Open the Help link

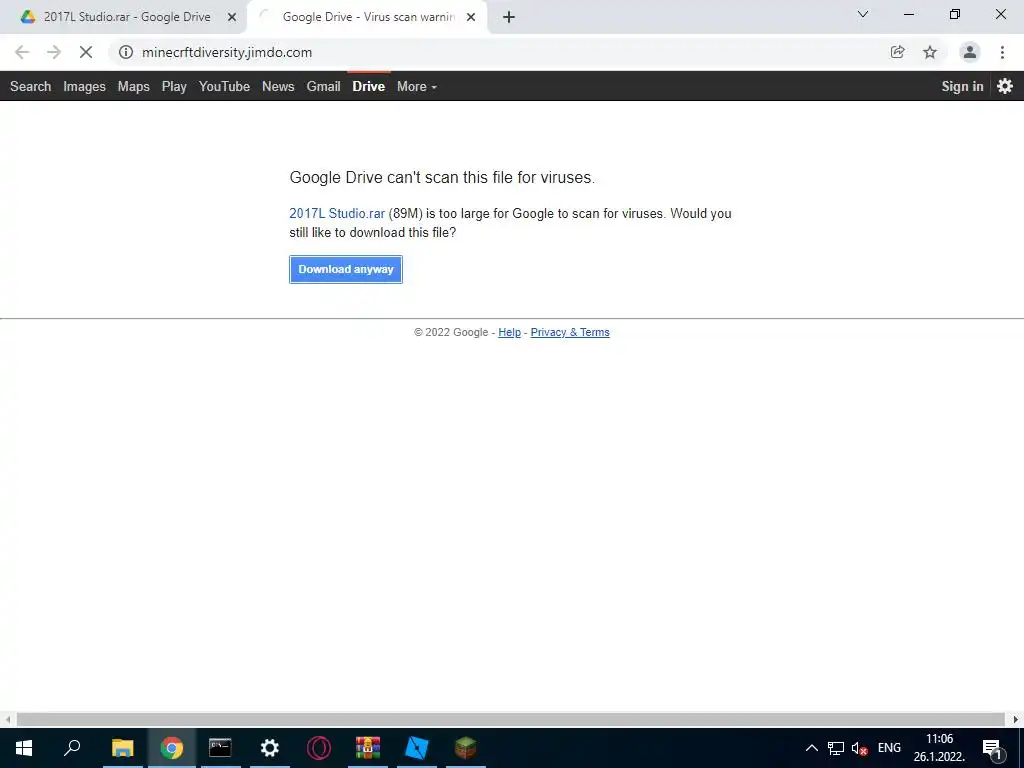[x=509, y=332]
